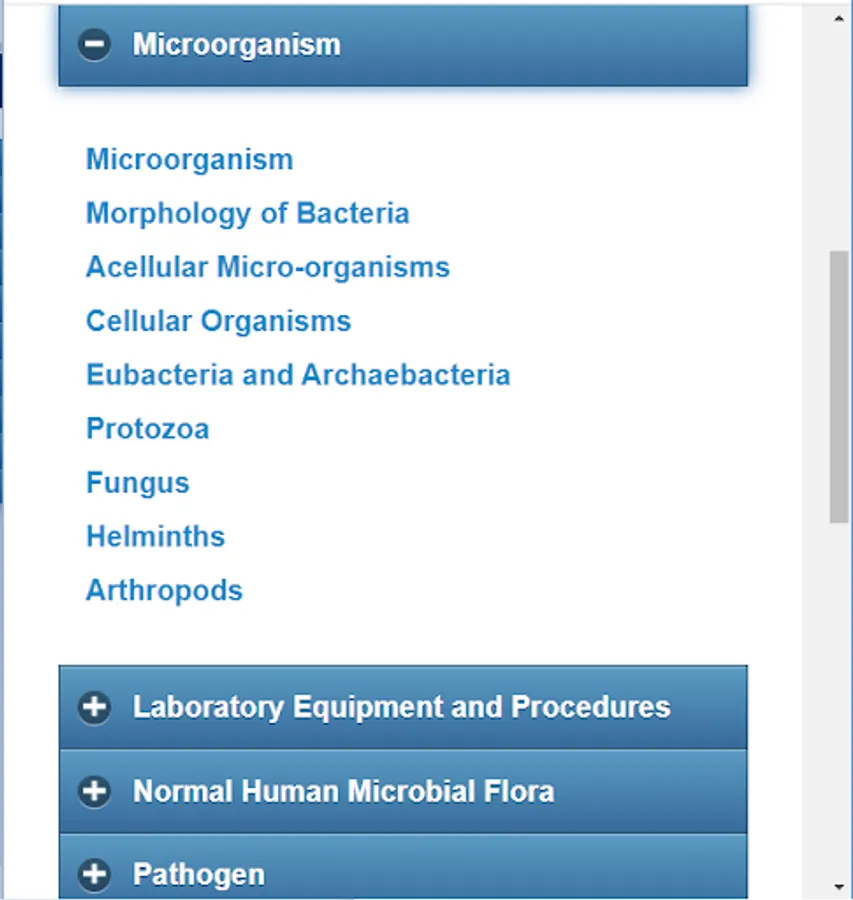The height and width of the screenshot is (900, 853).
Task: Click the vertical scrollbar thumb
Action: coord(838,385)
